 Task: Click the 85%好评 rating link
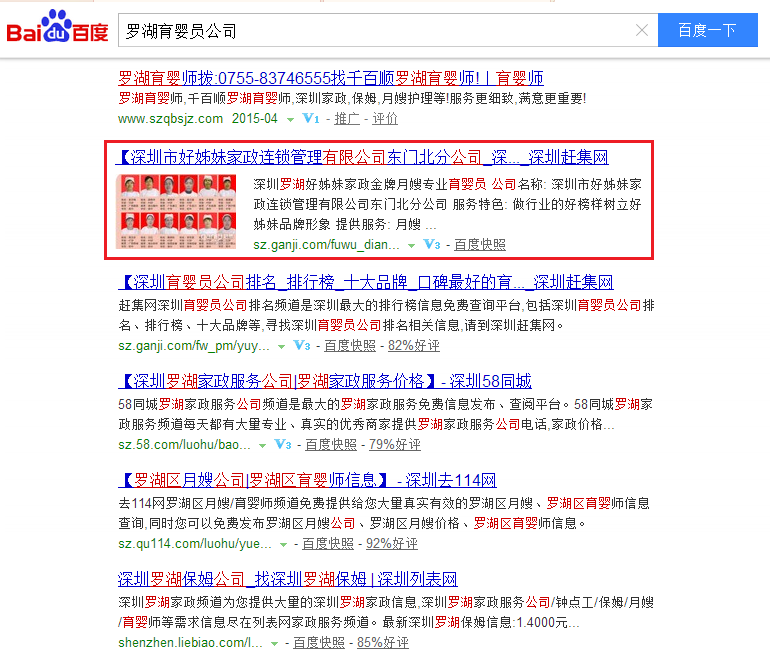383,642
